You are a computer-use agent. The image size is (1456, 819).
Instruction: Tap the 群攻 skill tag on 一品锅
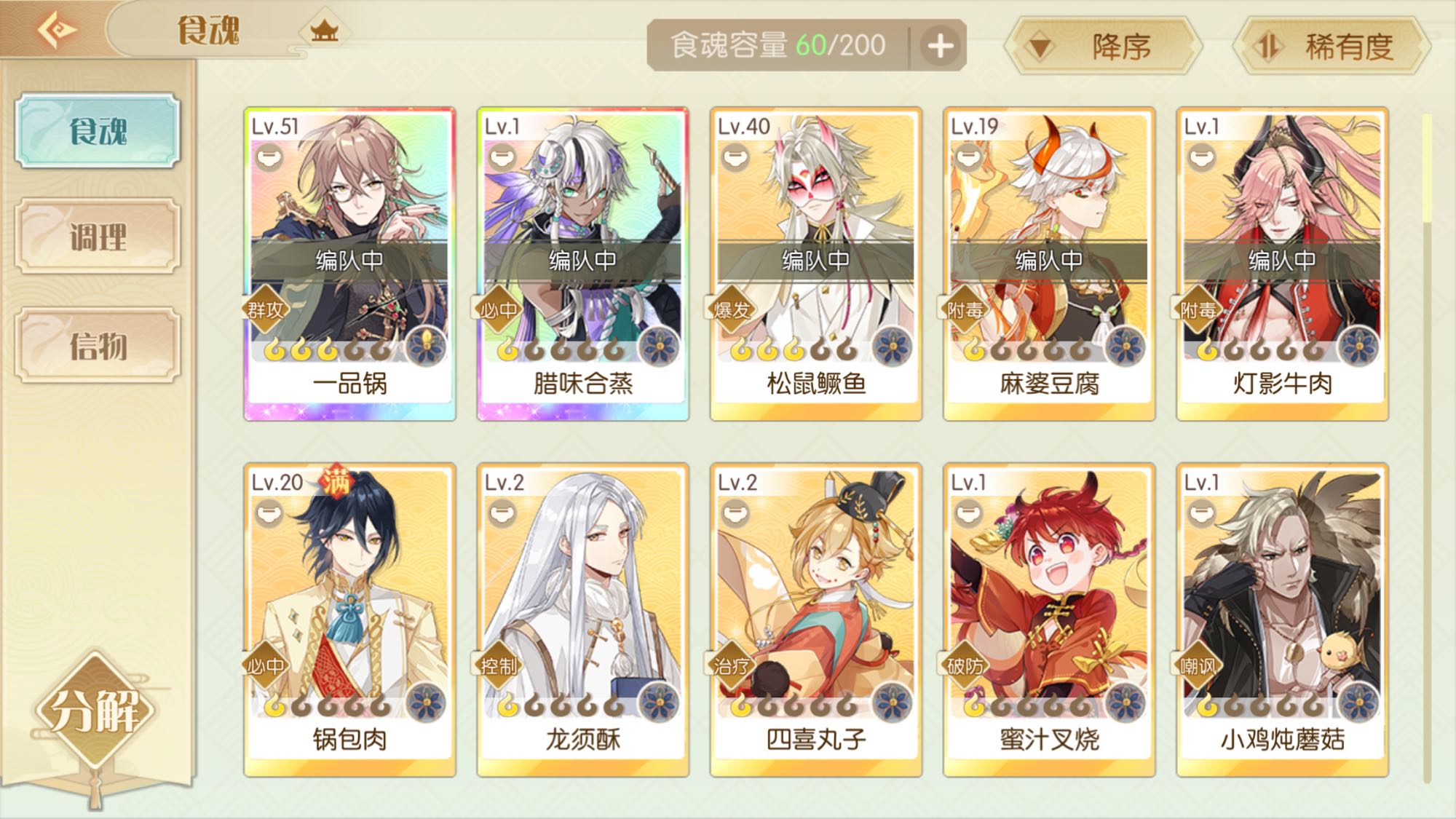point(265,311)
